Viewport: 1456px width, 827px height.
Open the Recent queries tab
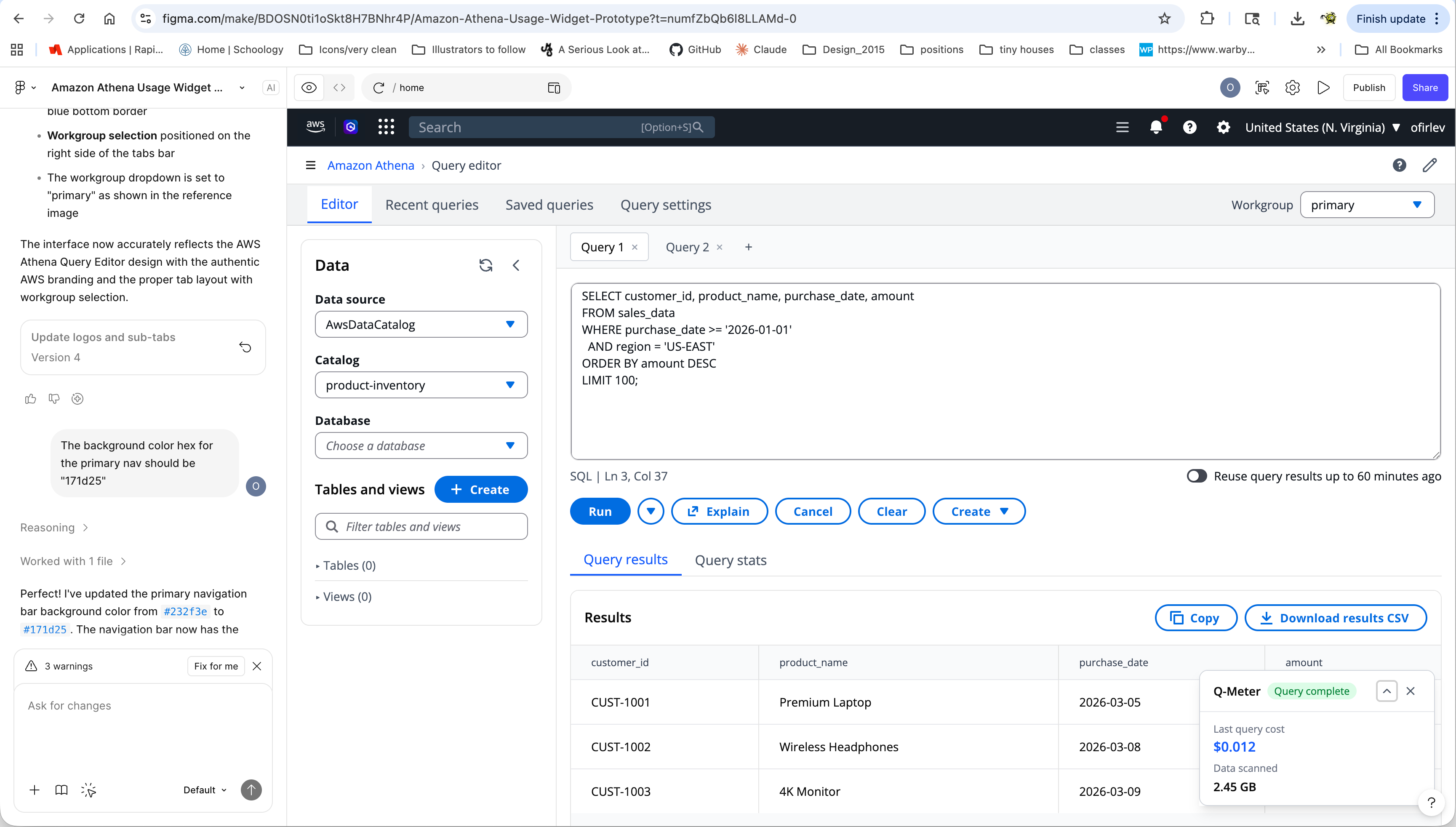coord(432,205)
